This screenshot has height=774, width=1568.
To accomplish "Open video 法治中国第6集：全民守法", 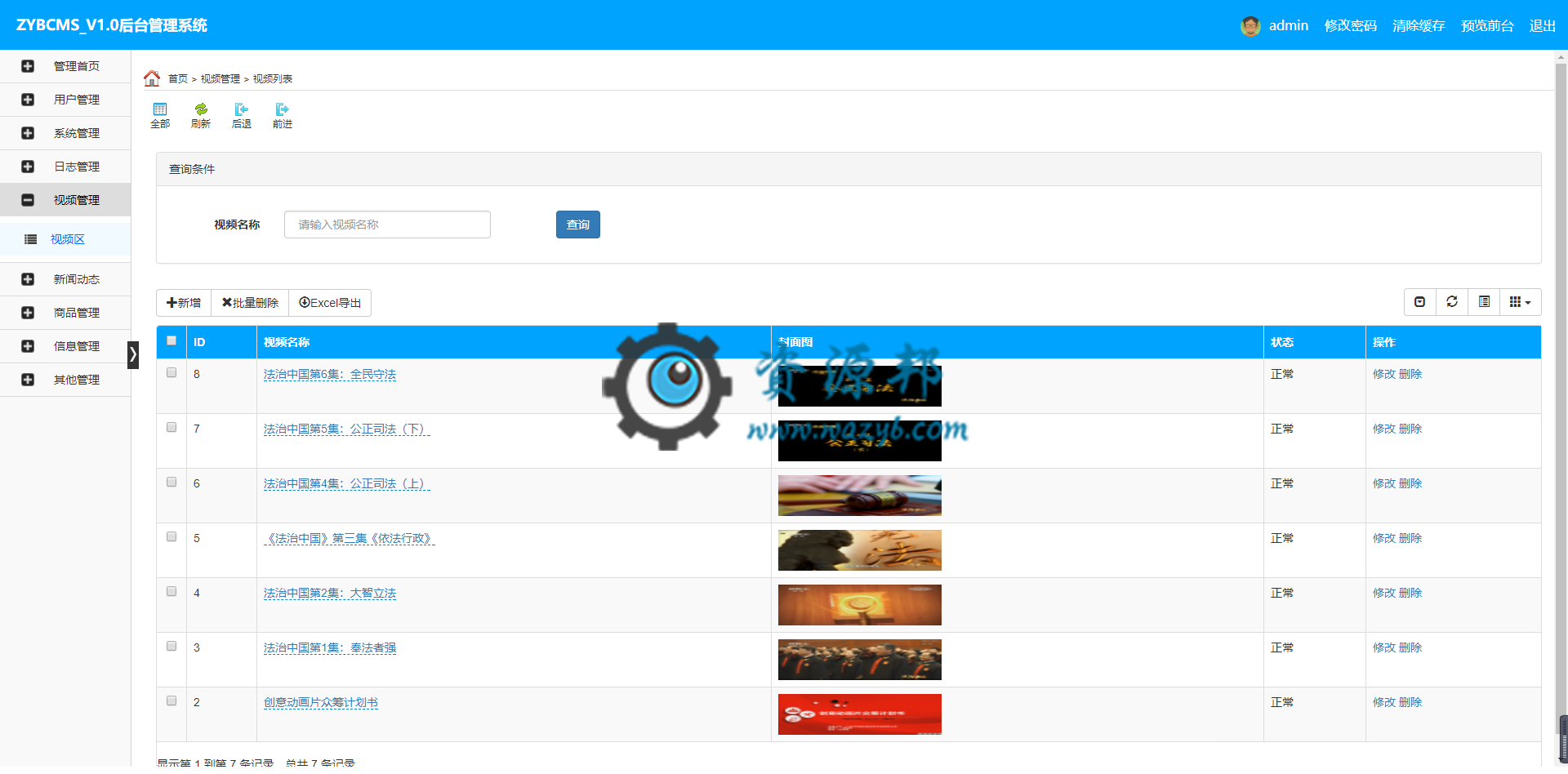I will pos(330,375).
